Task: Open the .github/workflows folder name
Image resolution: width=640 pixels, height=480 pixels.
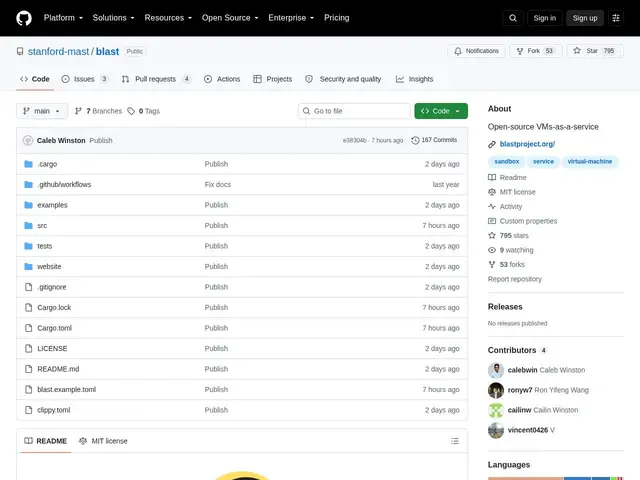Action: click(x=64, y=184)
